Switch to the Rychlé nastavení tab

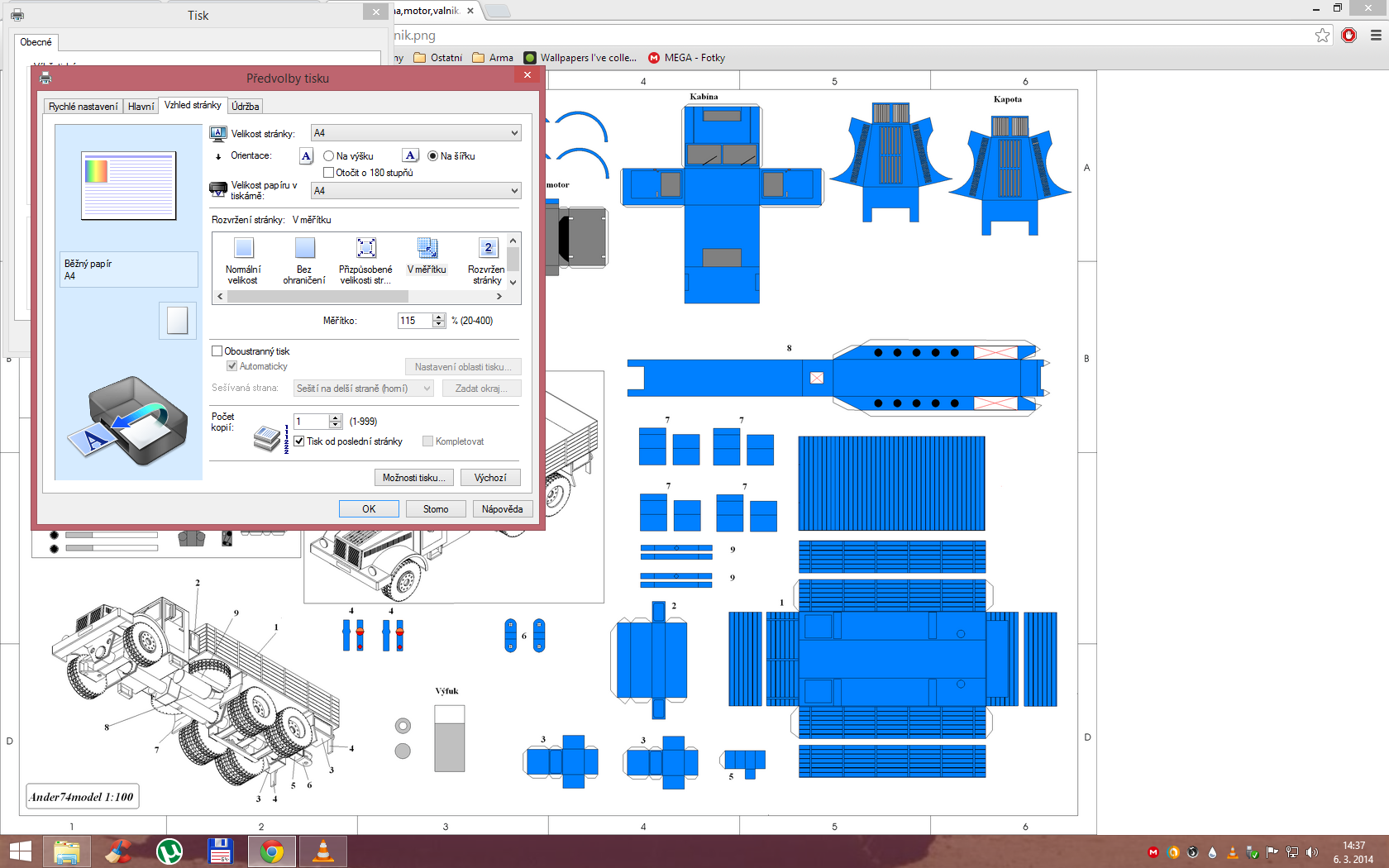pyautogui.click(x=83, y=107)
